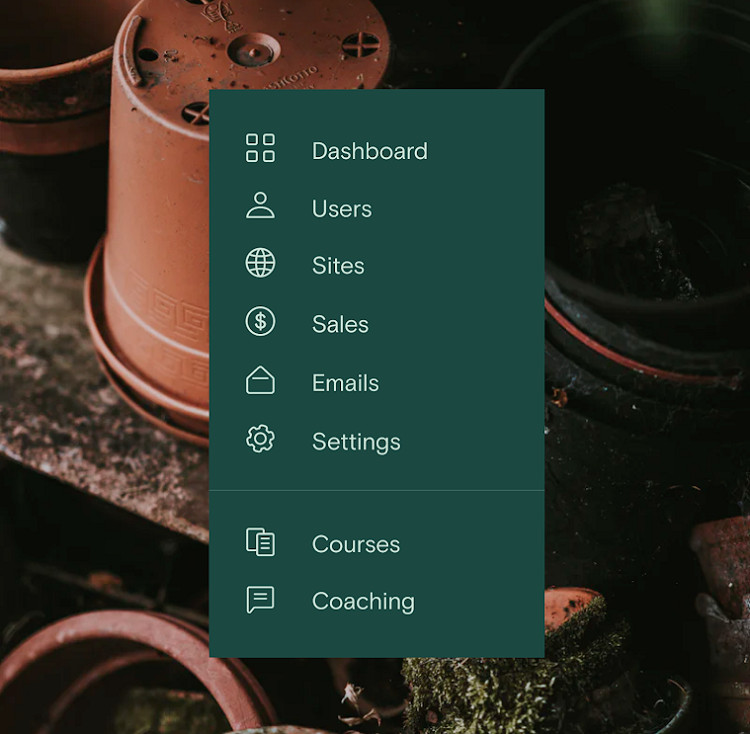Screen dimensions: 750x734
Task: Select the Courses menu label
Action: point(356,544)
